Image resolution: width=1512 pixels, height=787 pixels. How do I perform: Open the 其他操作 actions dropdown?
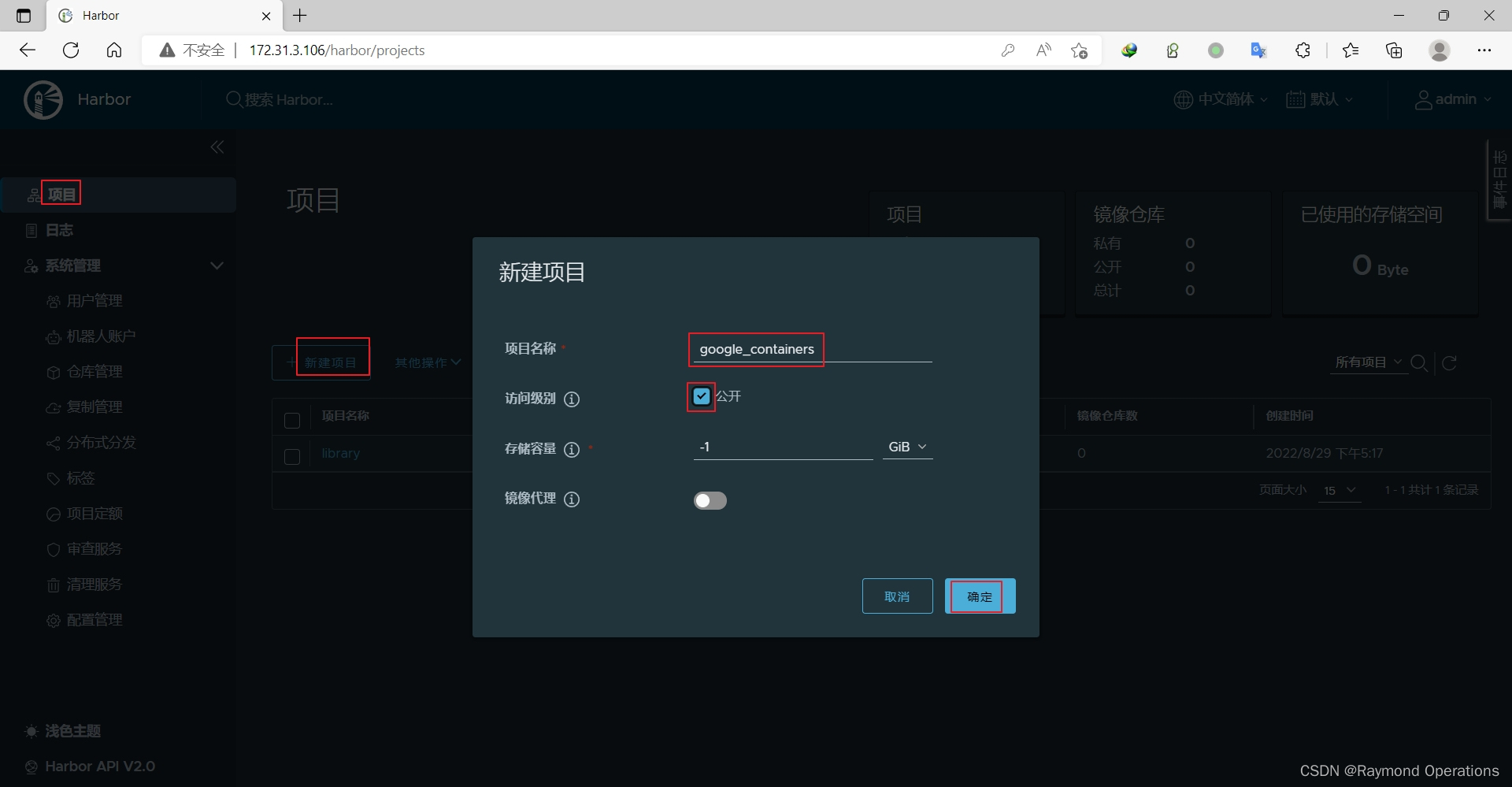click(428, 362)
